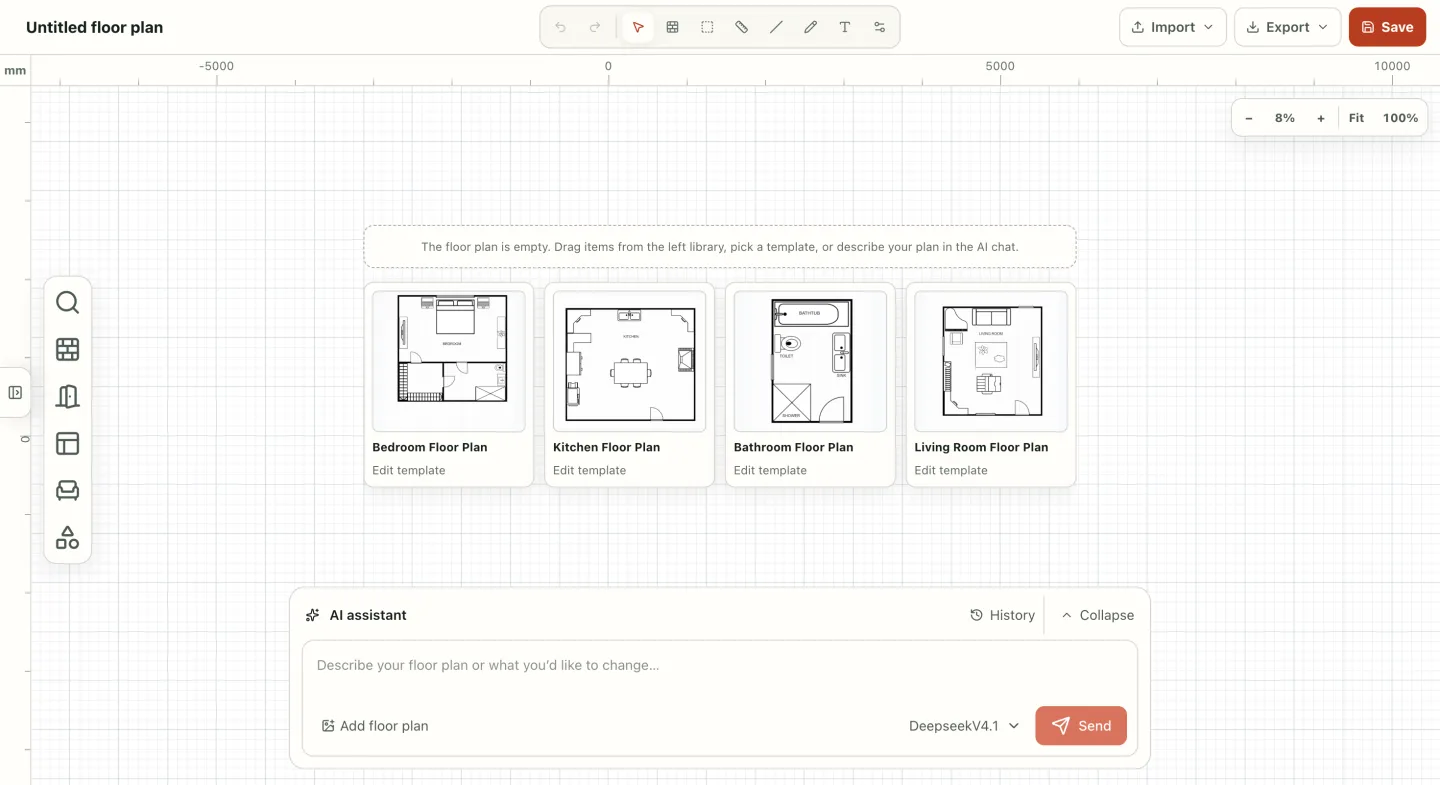
Task: Open the shapes category in left library
Action: pyautogui.click(x=67, y=538)
